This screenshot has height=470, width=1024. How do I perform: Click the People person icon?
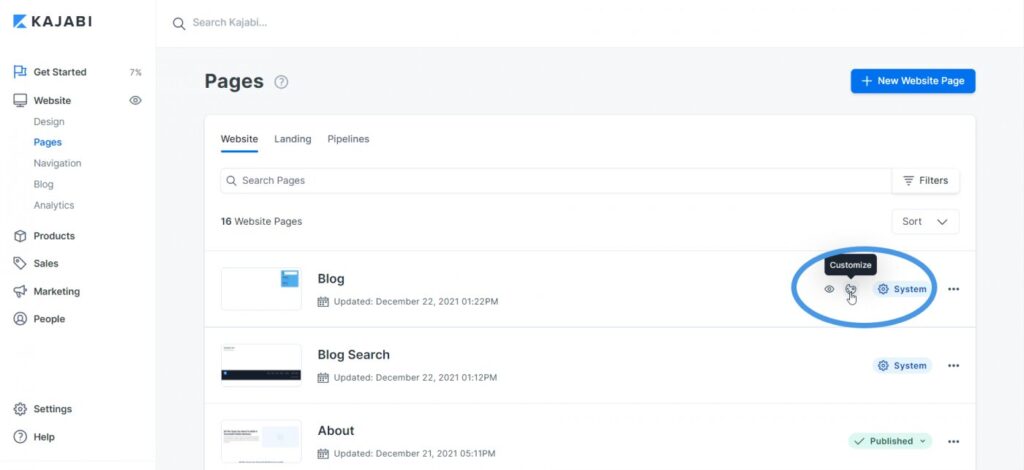(x=20, y=319)
